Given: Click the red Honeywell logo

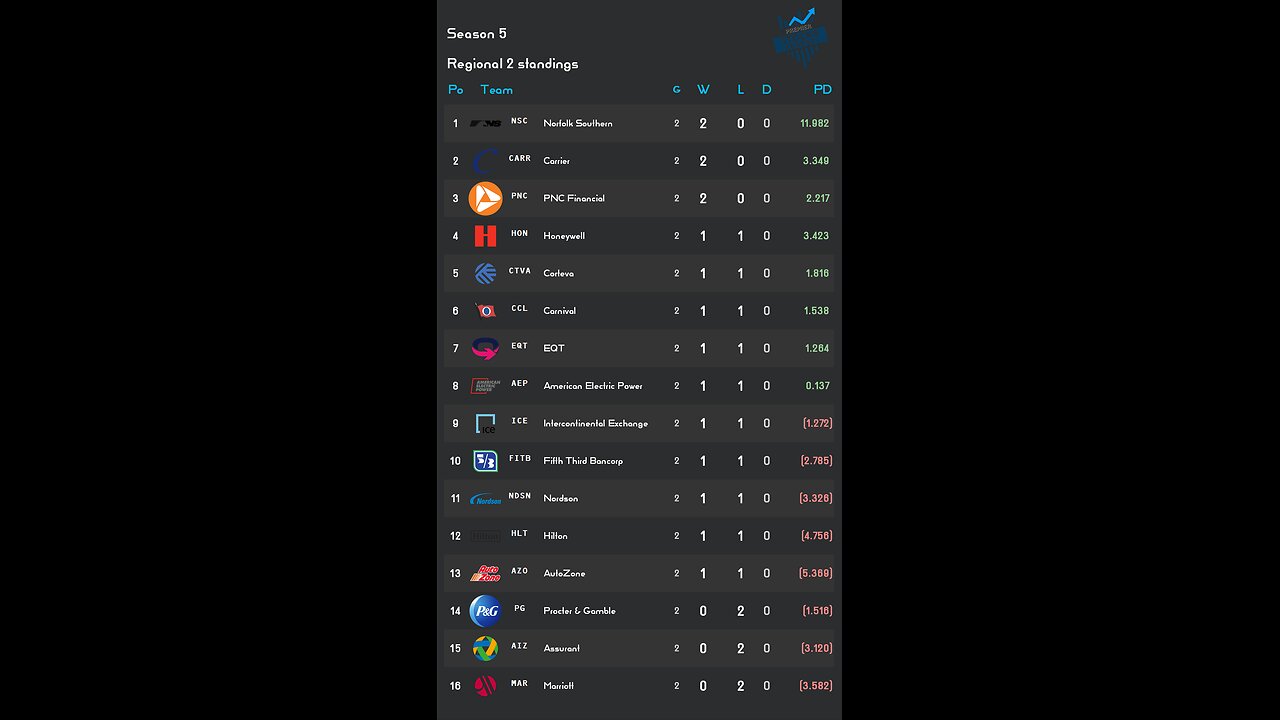Looking at the screenshot, I should [x=486, y=236].
